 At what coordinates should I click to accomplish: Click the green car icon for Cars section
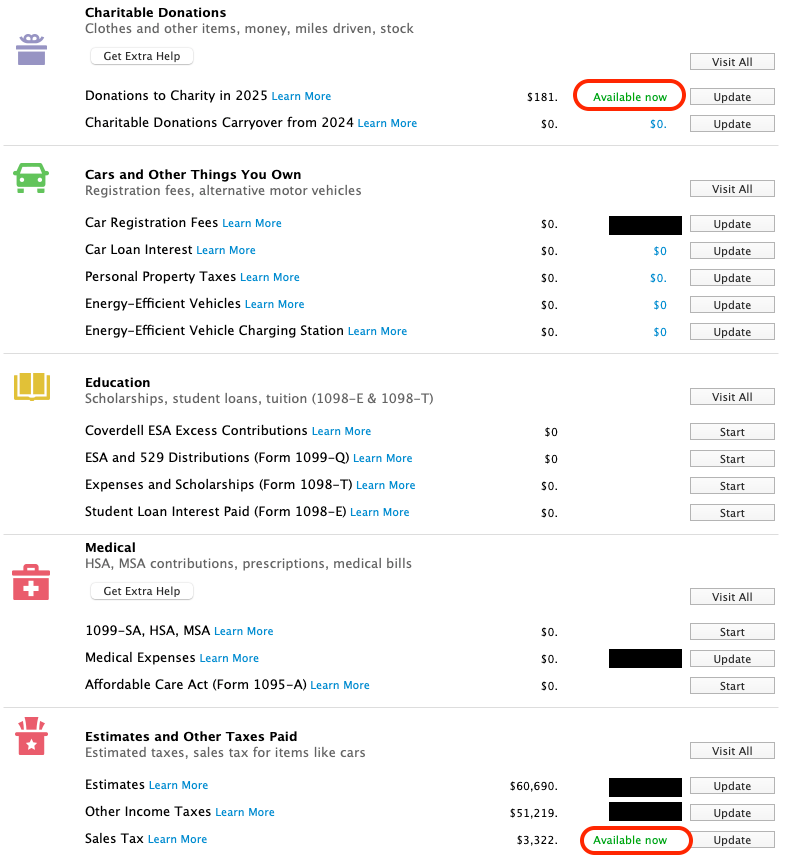coord(31,178)
